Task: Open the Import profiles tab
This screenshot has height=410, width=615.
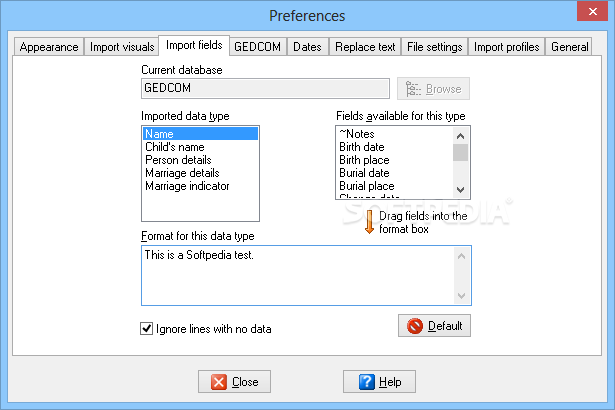Action: [506, 47]
